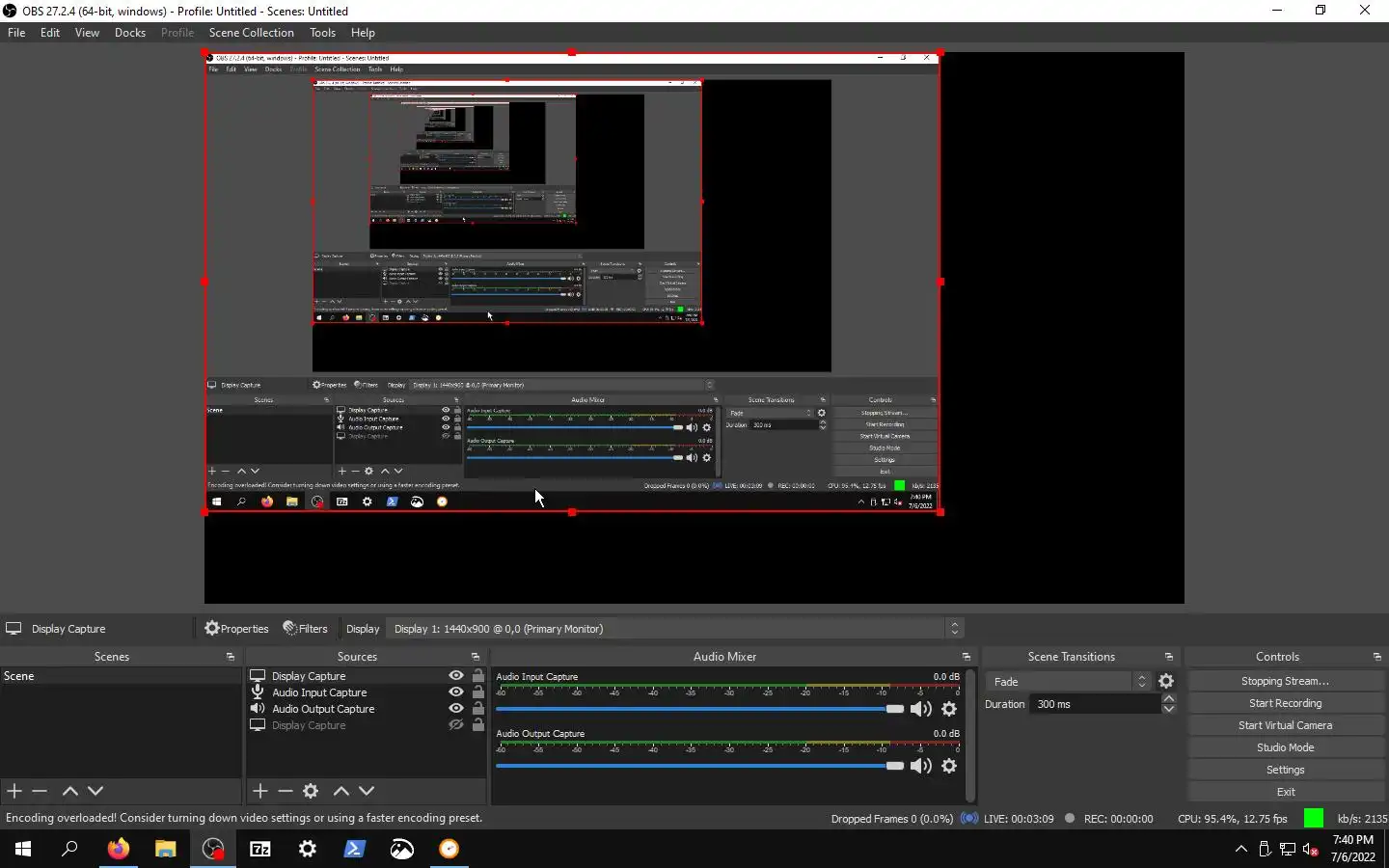The width and height of the screenshot is (1389, 868).
Task: Open Audio Output Capture settings gear
Action: (x=949, y=766)
